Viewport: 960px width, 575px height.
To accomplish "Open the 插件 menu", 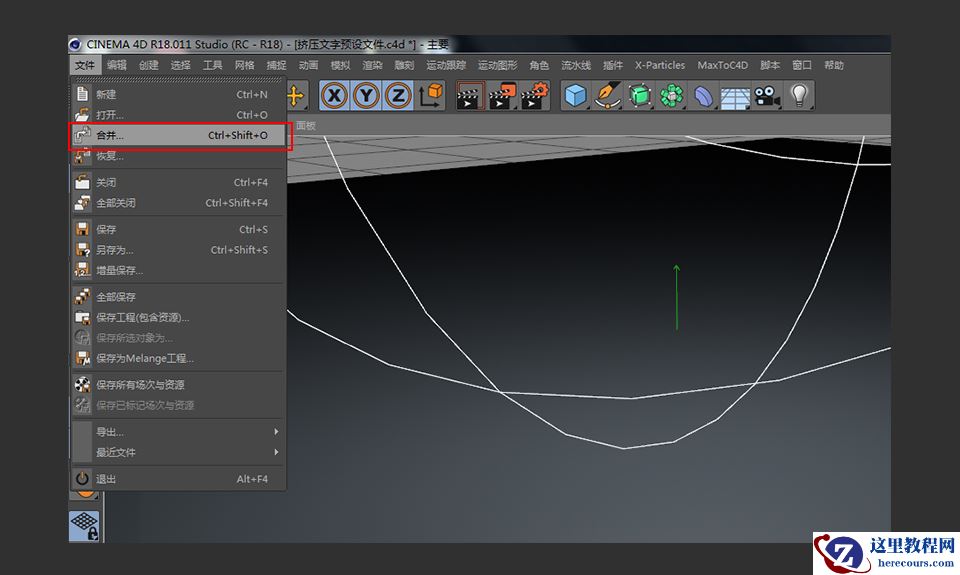I will [x=612, y=65].
